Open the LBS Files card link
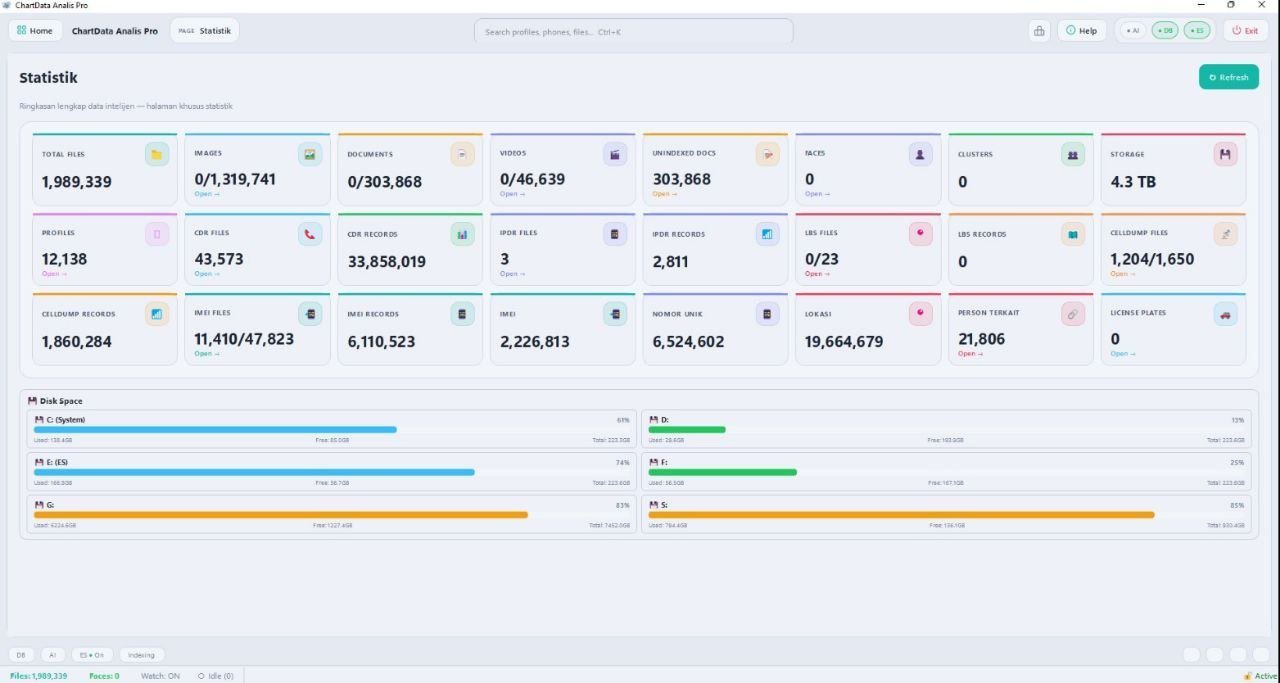 click(817, 274)
